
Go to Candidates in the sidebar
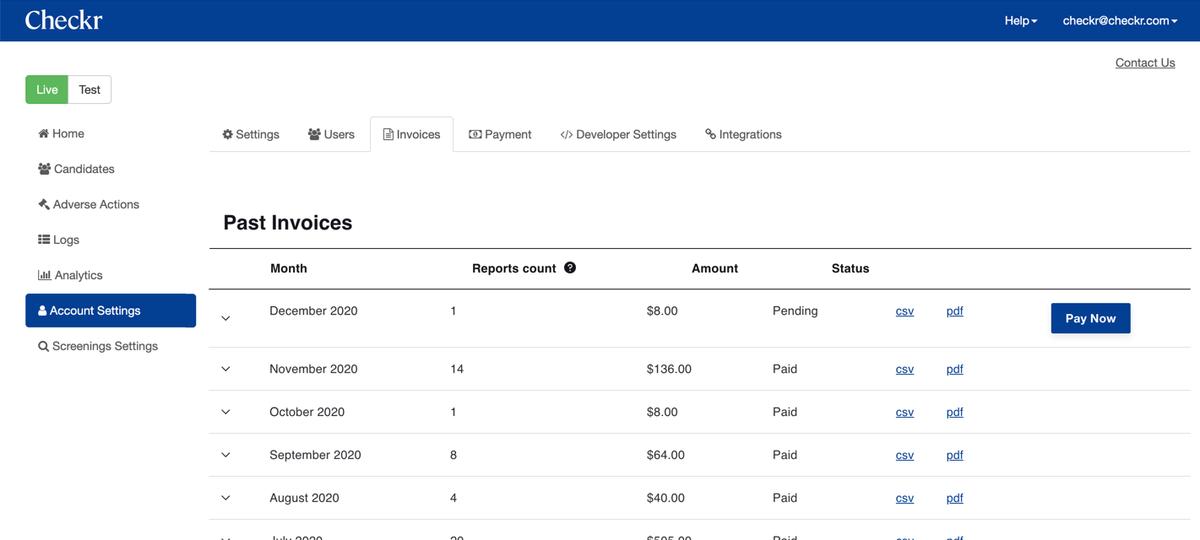coord(76,169)
